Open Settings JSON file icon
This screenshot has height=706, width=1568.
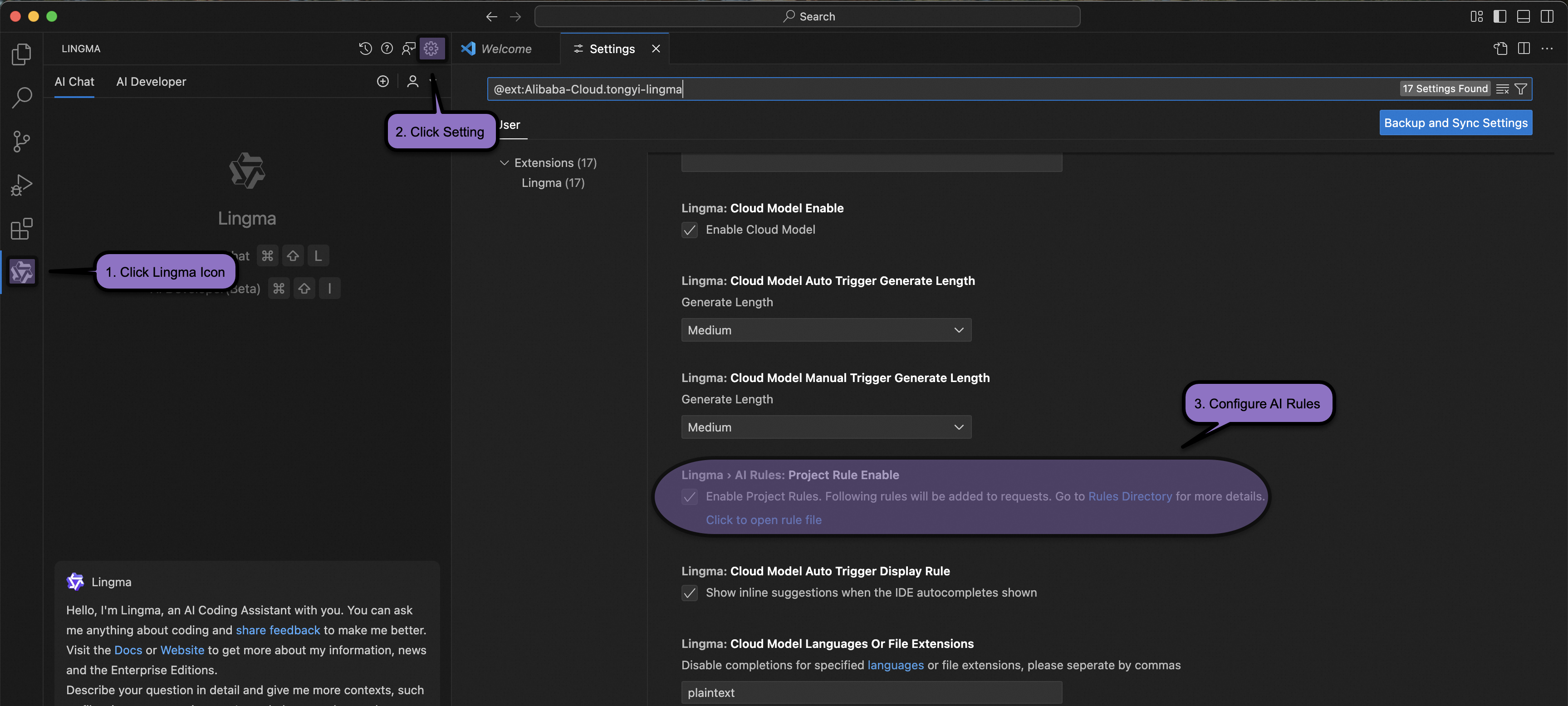click(x=1500, y=49)
